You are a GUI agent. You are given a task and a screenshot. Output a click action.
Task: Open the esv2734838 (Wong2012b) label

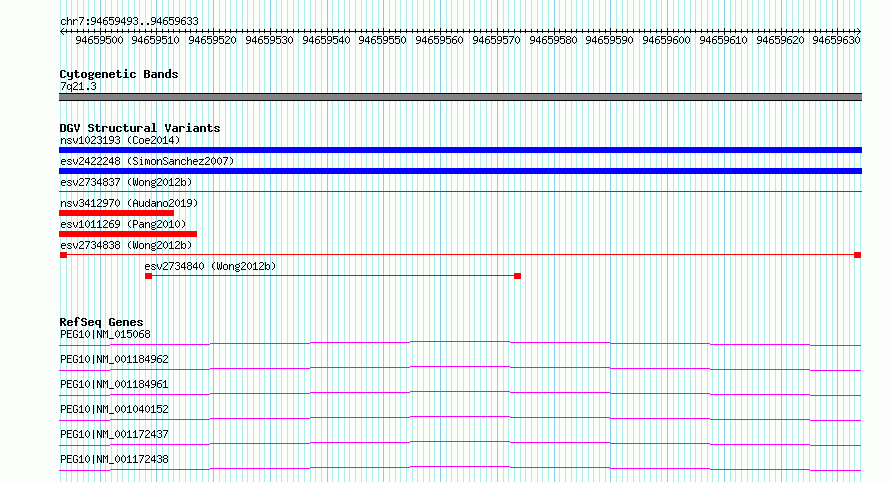(126, 245)
